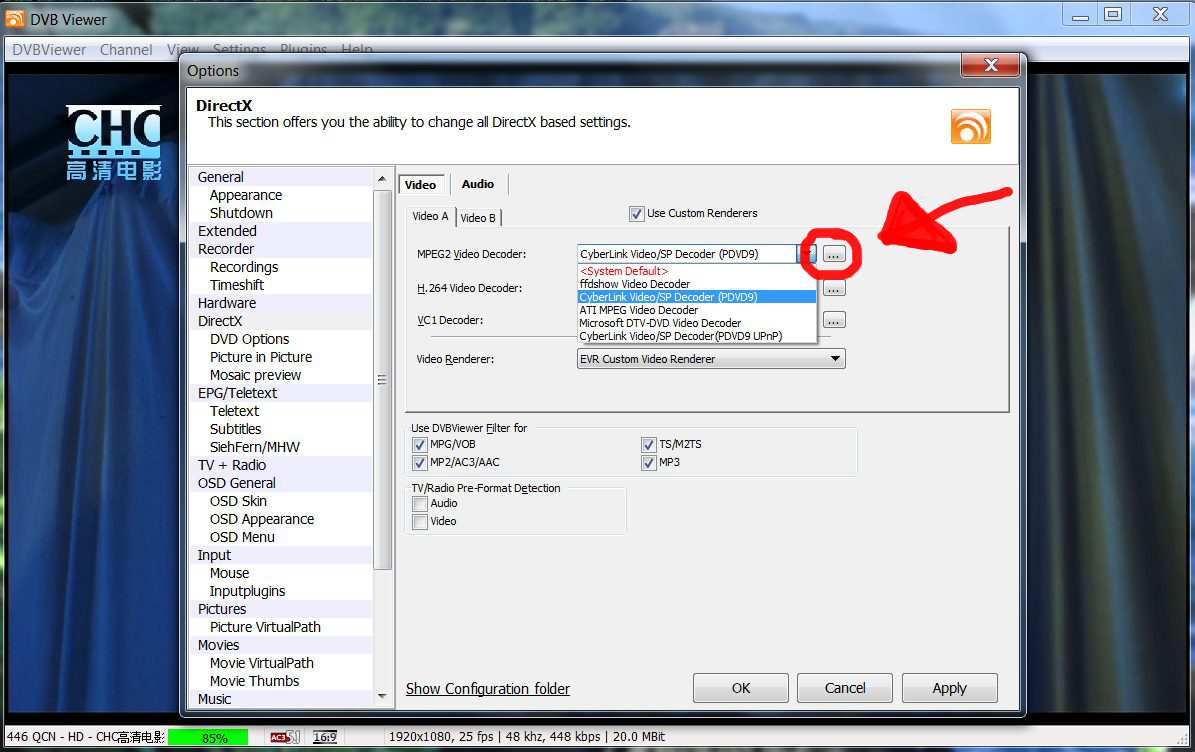Click the Apply button
Screen dimensions: 1195x752
click(950, 688)
